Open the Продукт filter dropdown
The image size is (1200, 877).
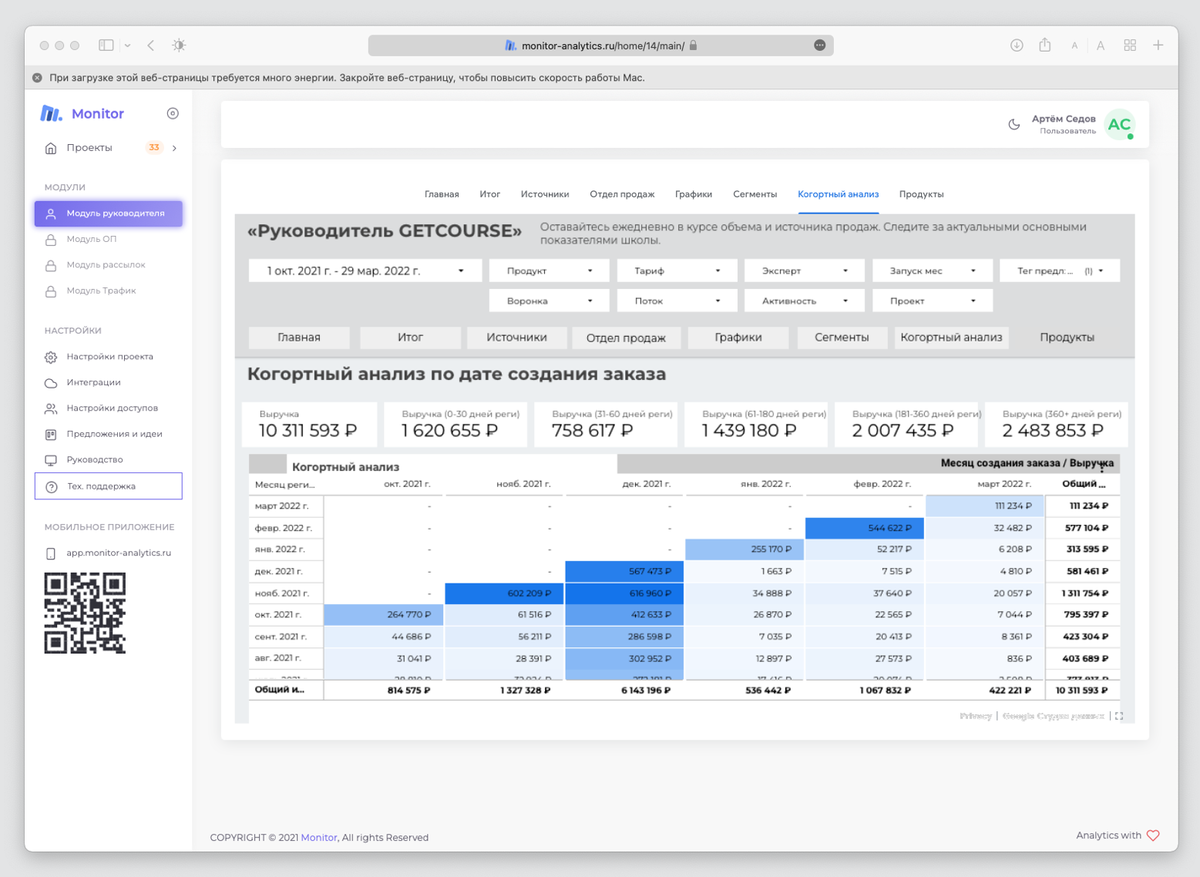pos(550,271)
